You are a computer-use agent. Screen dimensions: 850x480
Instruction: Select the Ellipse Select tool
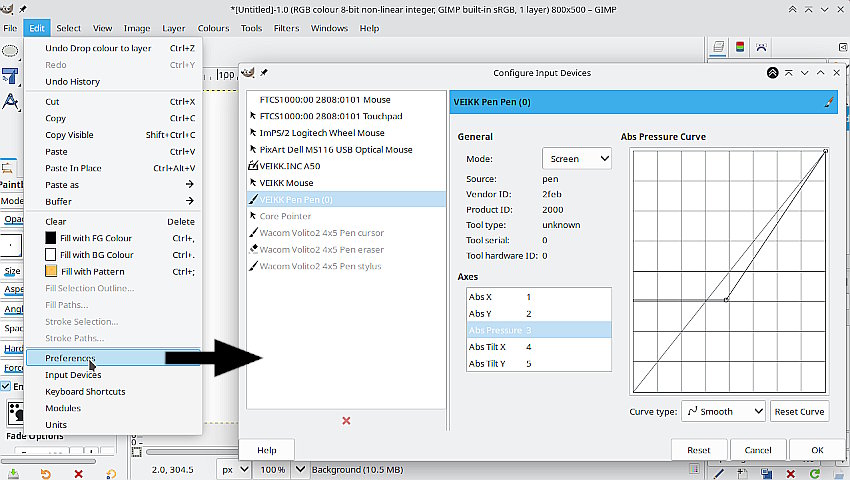coord(11,50)
